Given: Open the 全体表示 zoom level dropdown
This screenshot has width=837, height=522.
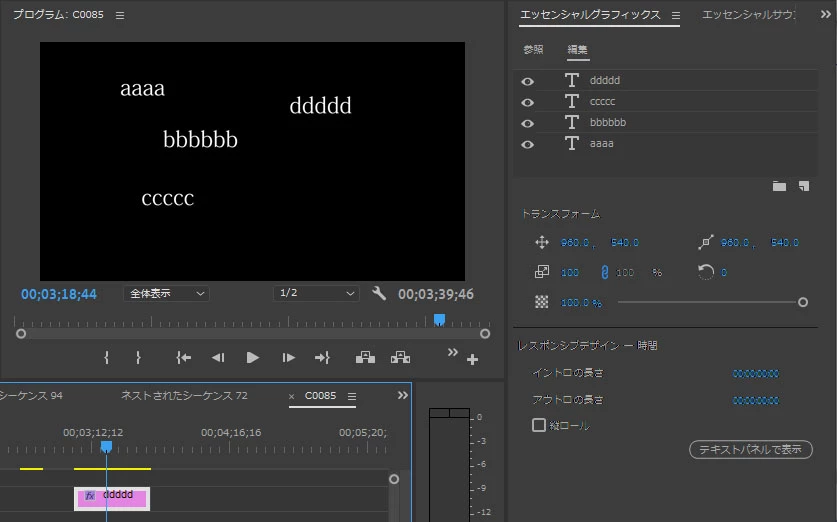Looking at the screenshot, I should pyautogui.click(x=167, y=294).
